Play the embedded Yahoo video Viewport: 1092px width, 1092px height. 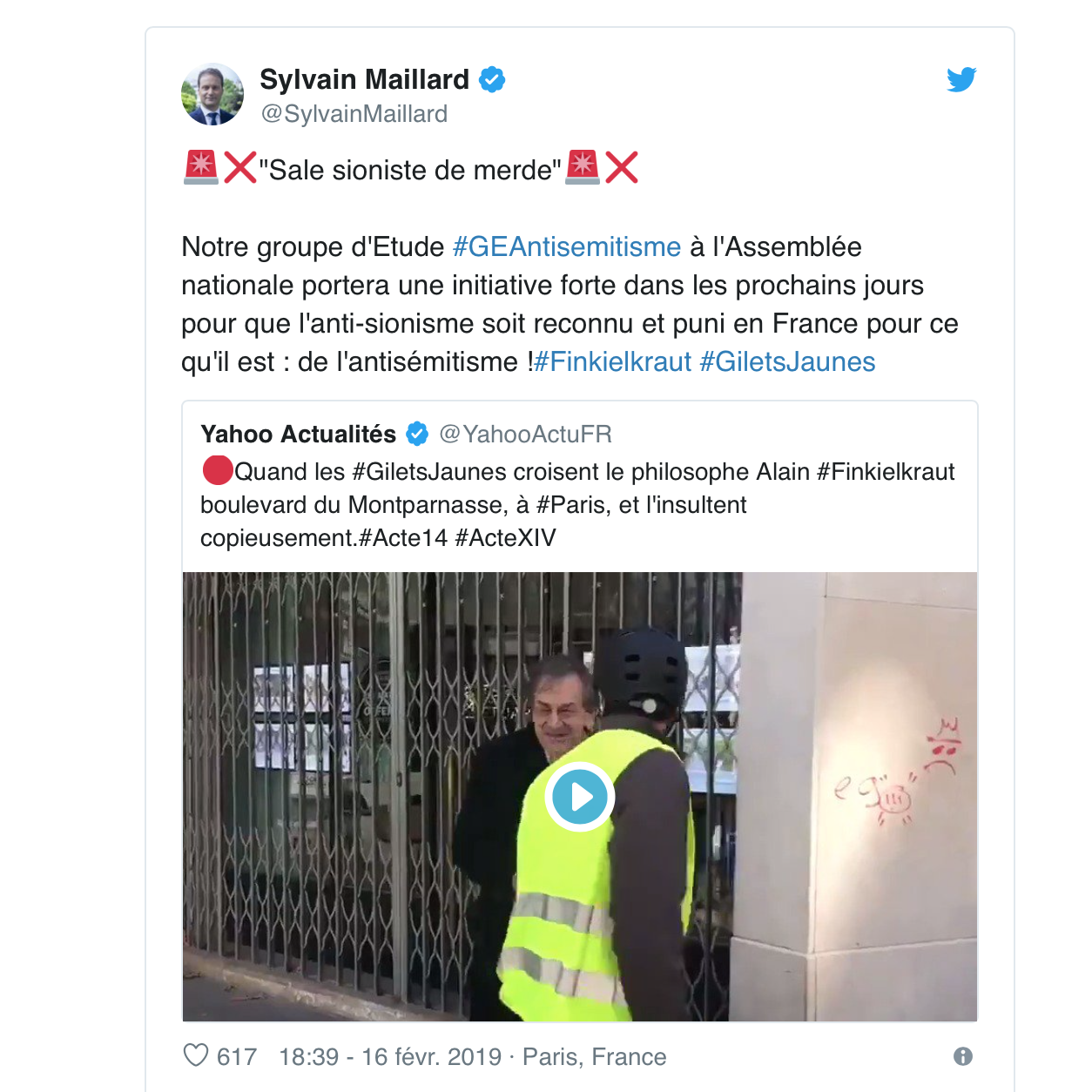[x=580, y=796]
